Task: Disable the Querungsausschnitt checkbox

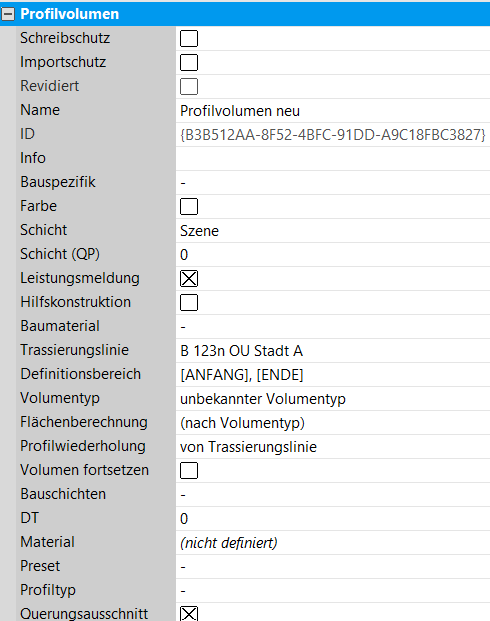Action: 189,613
